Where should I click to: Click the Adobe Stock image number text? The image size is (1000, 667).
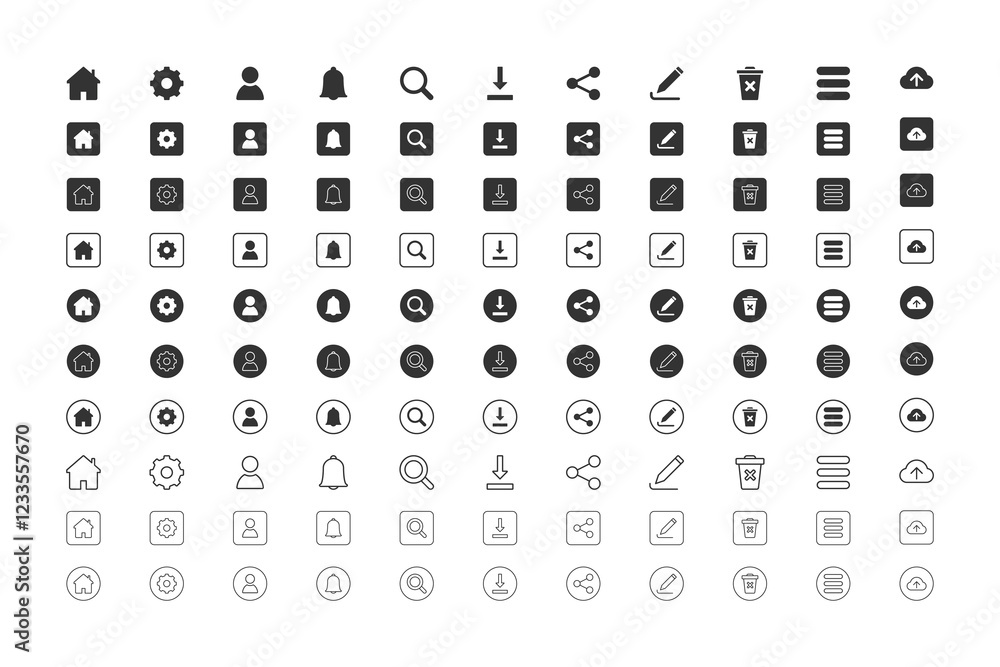tap(23, 478)
